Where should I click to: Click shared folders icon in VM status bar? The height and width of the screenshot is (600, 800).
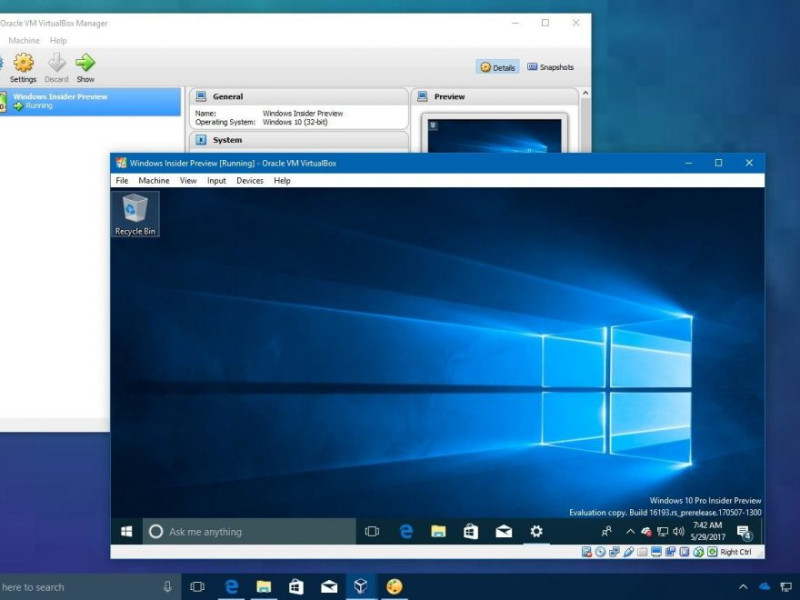(x=642, y=552)
